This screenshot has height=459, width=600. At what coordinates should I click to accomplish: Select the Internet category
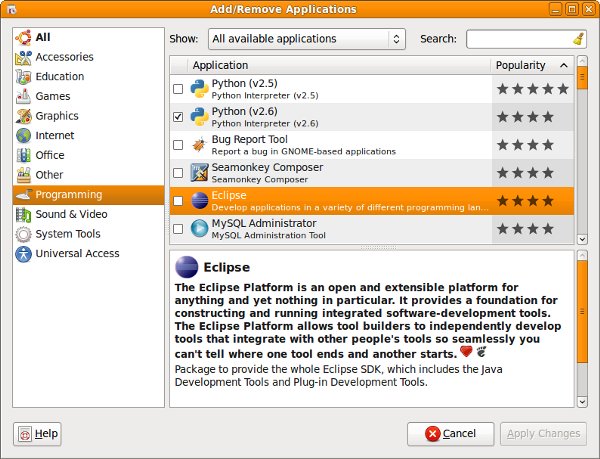click(x=88, y=135)
